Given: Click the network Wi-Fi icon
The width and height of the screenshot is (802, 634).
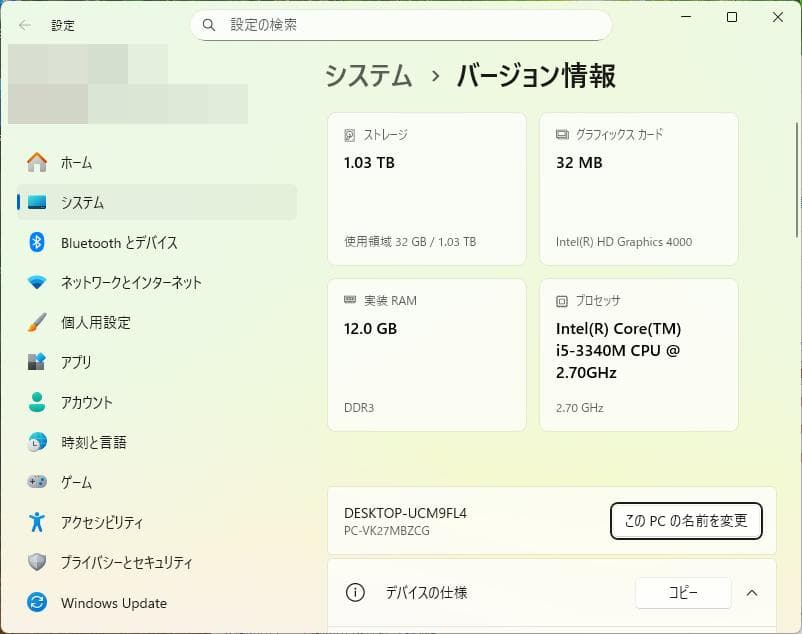Looking at the screenshot, I should coord(37,282).
